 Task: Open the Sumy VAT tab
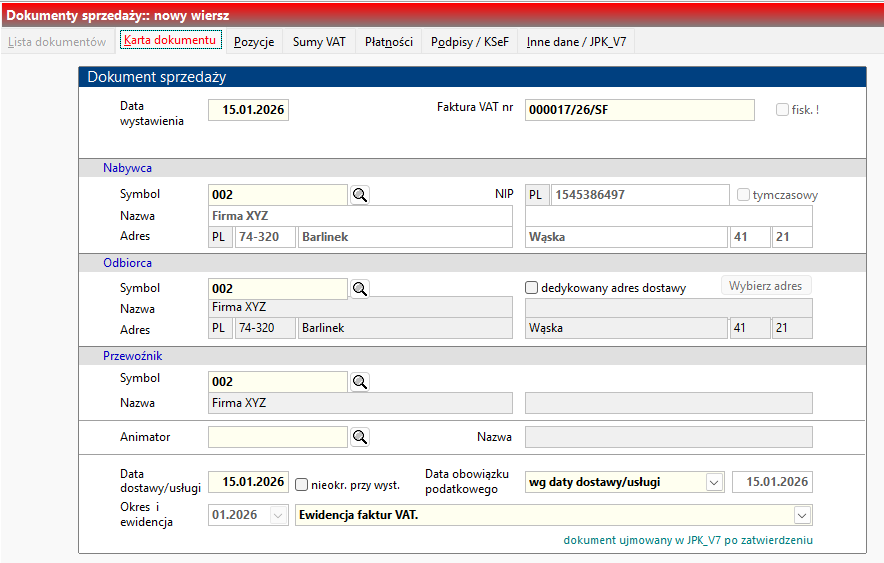coord(319,42)
